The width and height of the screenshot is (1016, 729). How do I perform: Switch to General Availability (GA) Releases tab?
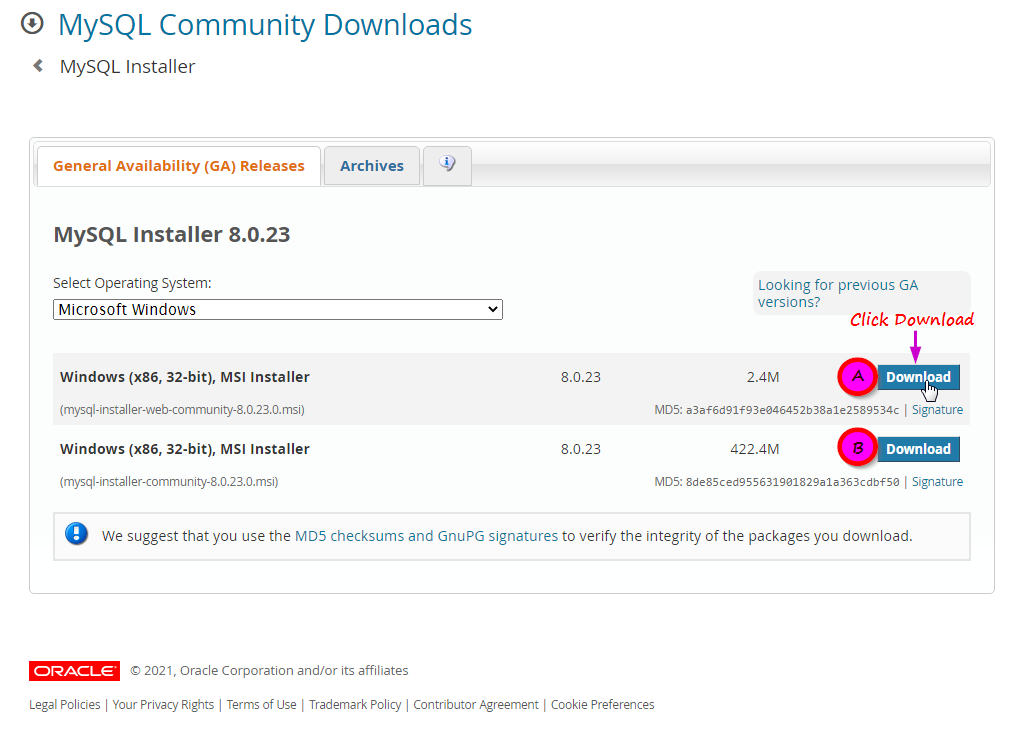point(179,166)
